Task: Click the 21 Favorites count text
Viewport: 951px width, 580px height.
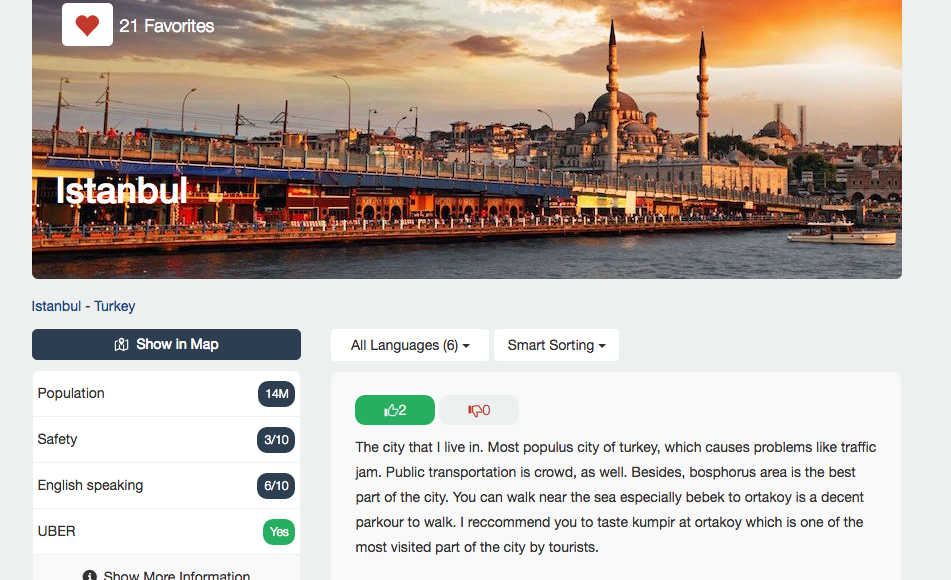Action: coord(166,26)
